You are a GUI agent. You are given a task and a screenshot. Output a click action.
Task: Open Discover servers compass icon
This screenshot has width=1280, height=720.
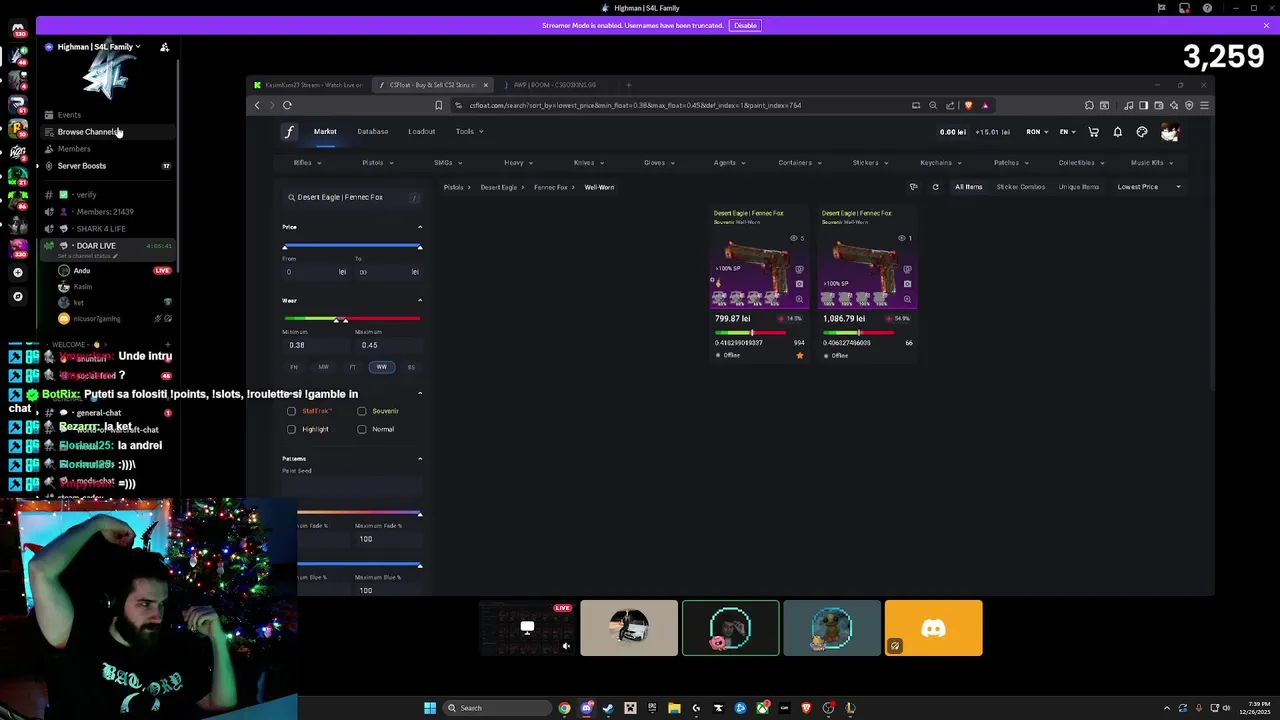pos(17,296)
